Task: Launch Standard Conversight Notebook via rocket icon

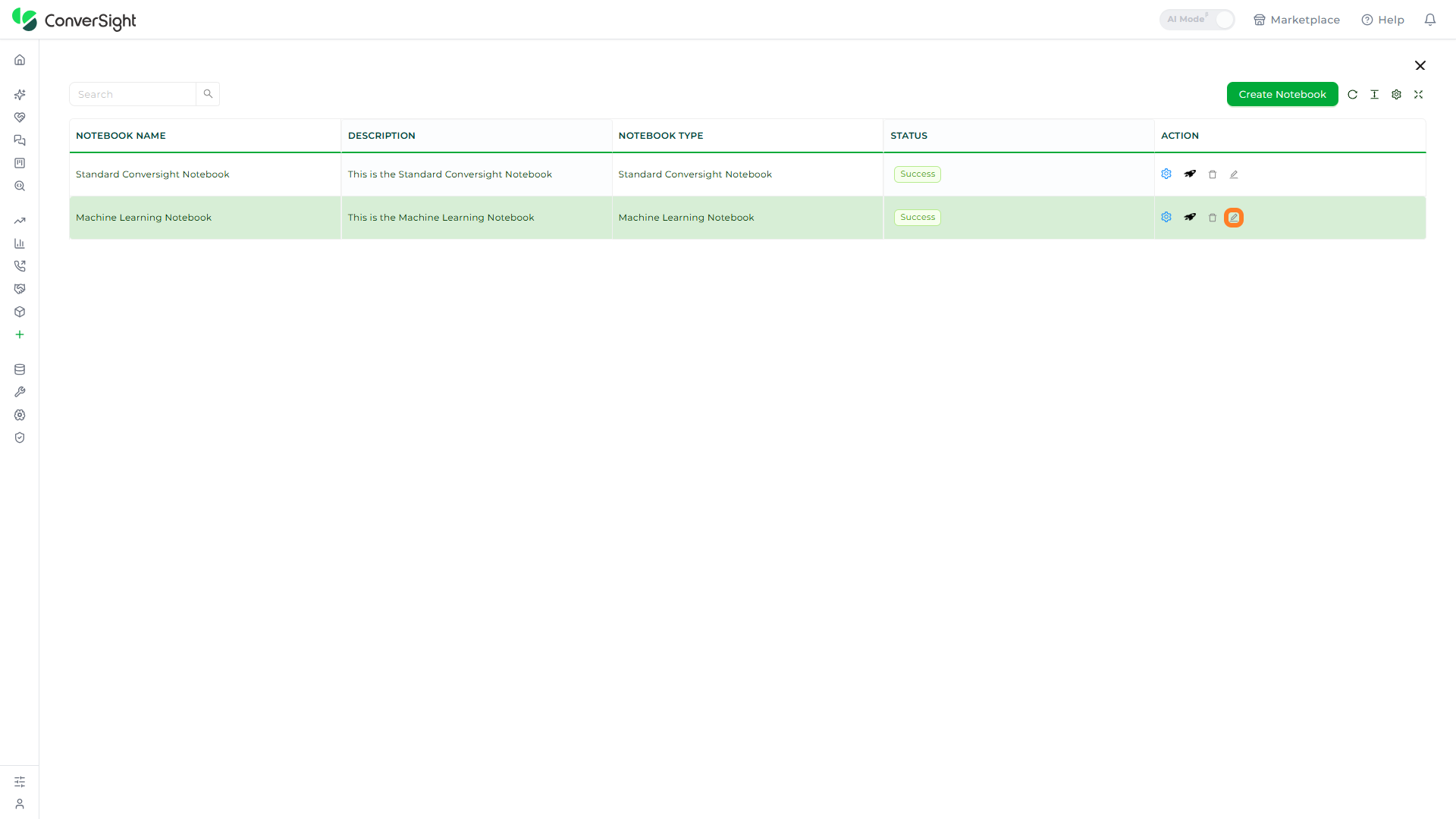Action: click(x=1190, y=174)
